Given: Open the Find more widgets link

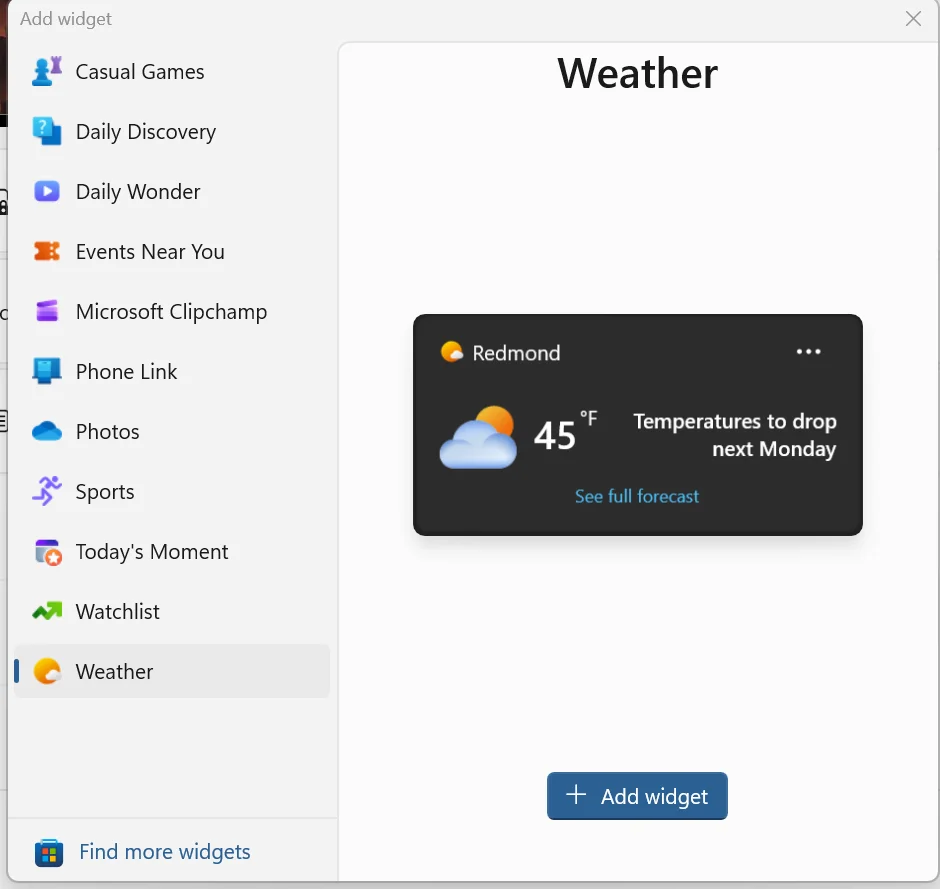Looking at the screenshot, I should (164, 852).
